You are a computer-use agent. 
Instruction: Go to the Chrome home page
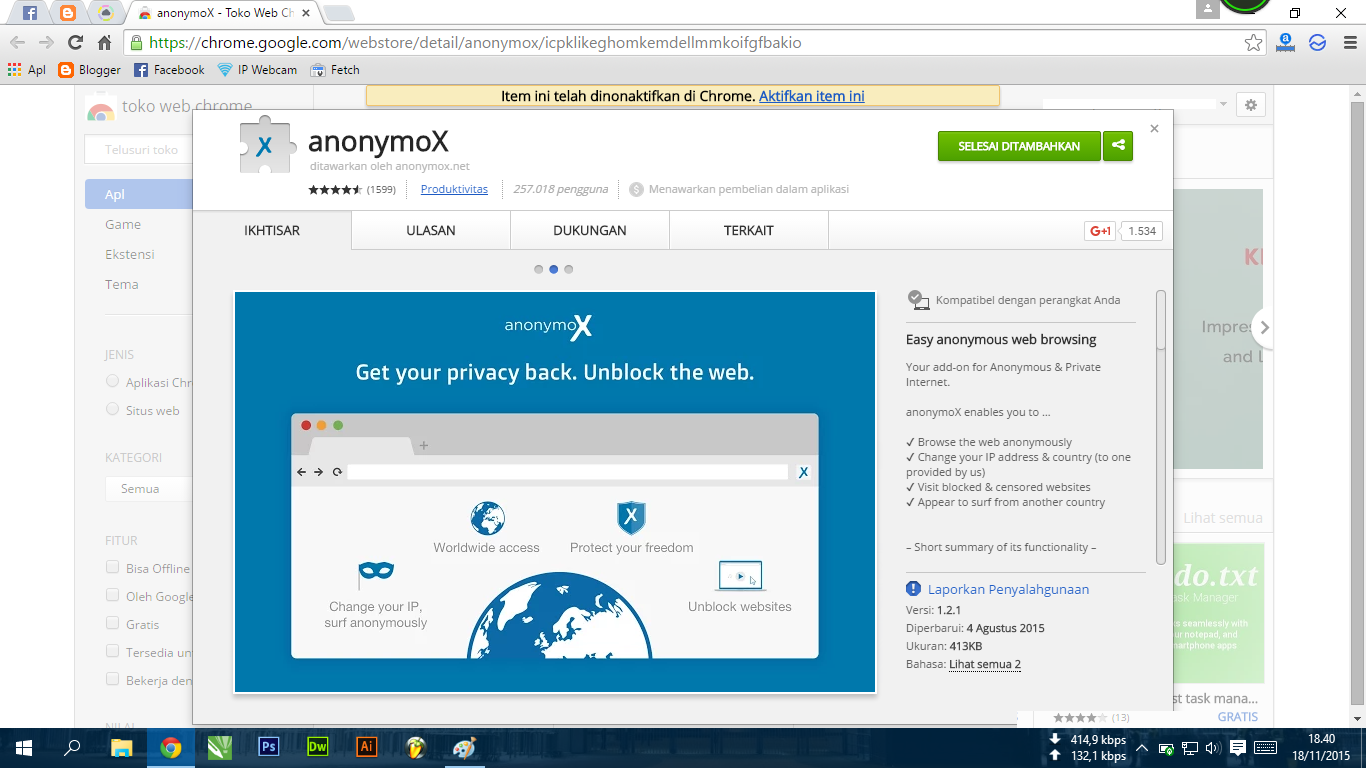click(104, 43)
